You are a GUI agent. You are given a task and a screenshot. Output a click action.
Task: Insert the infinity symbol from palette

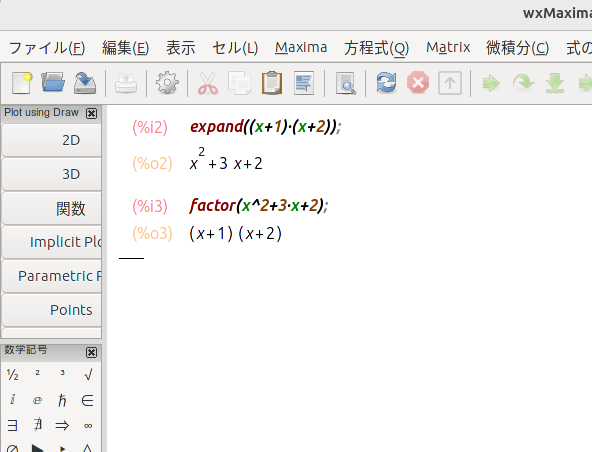(x=88, y=426)
